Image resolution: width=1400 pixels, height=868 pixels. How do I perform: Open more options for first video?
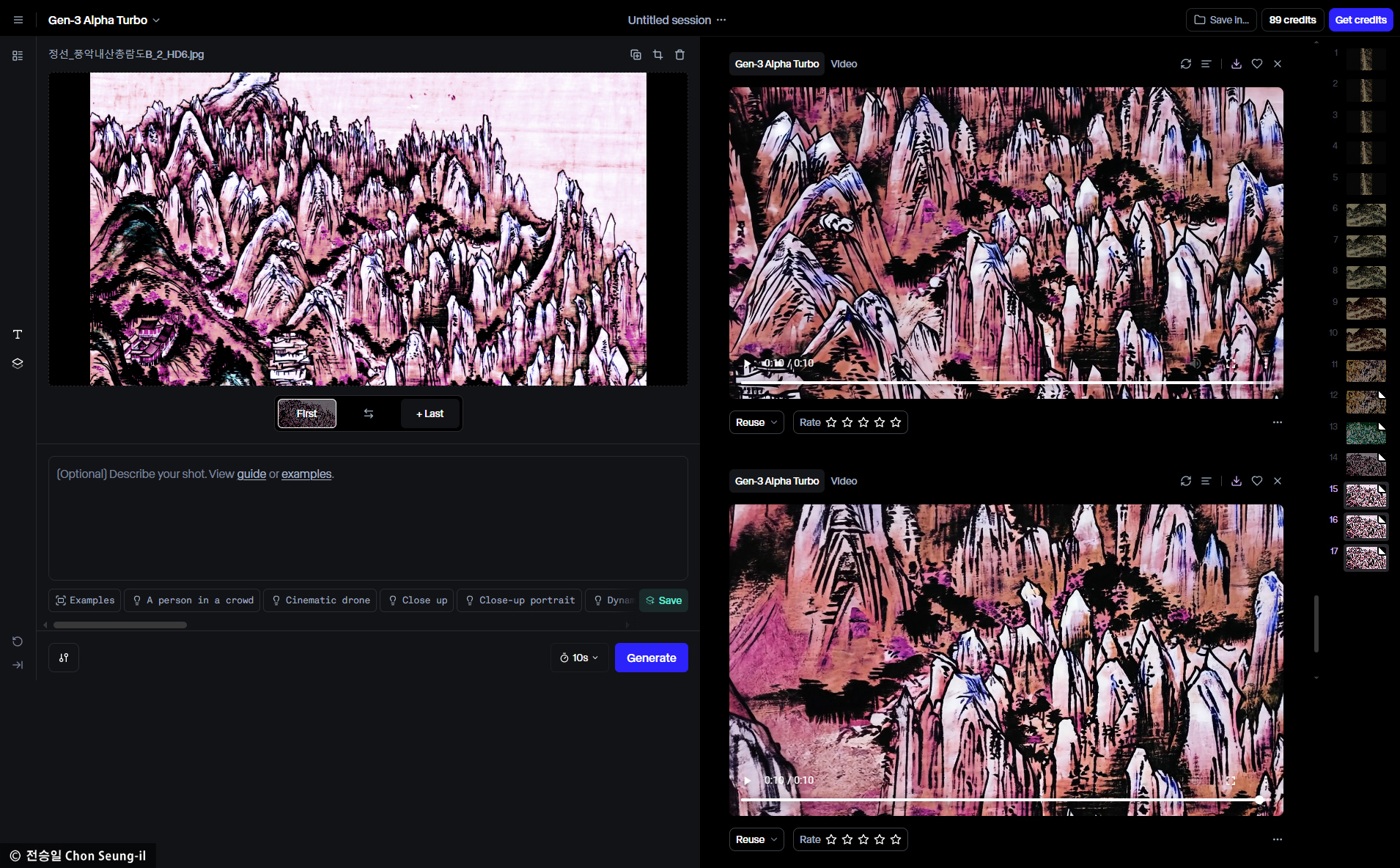pyautogui.click(x=1278, y=422)
